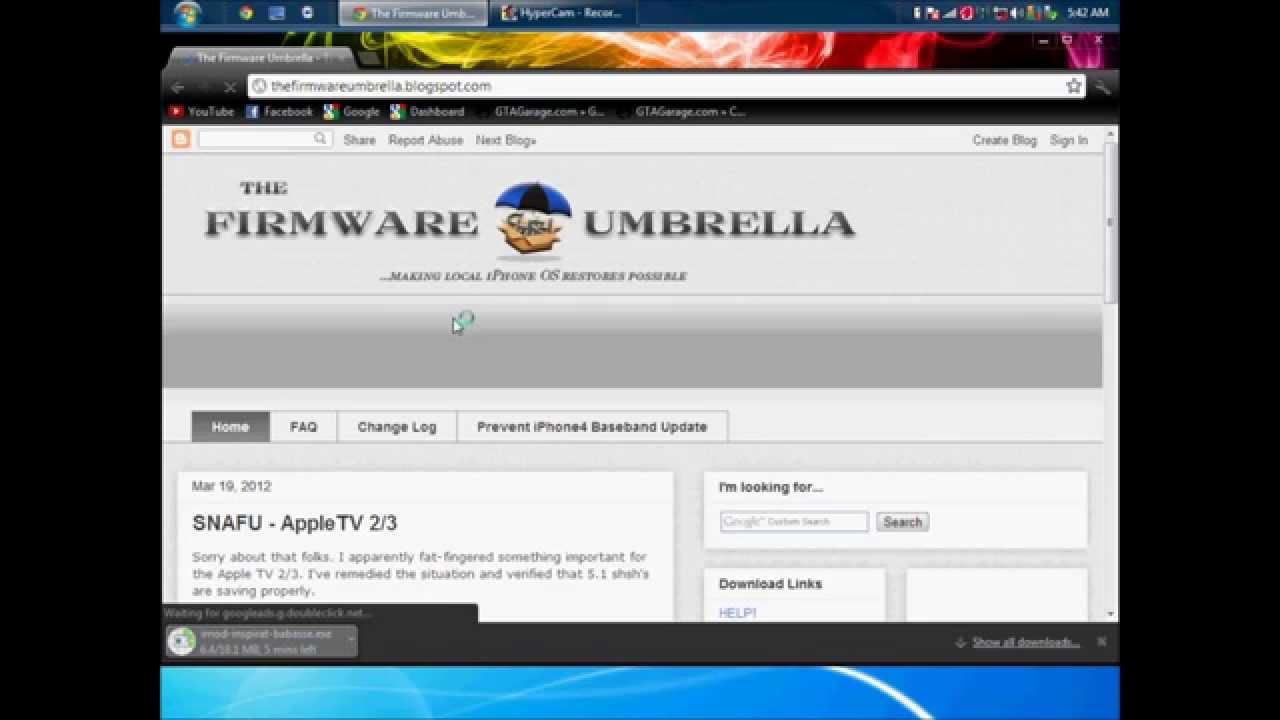The width and height of the screenshot is (1280, 720).
Task: Click Create Blog link
Action: click(x=1004, y=140)
